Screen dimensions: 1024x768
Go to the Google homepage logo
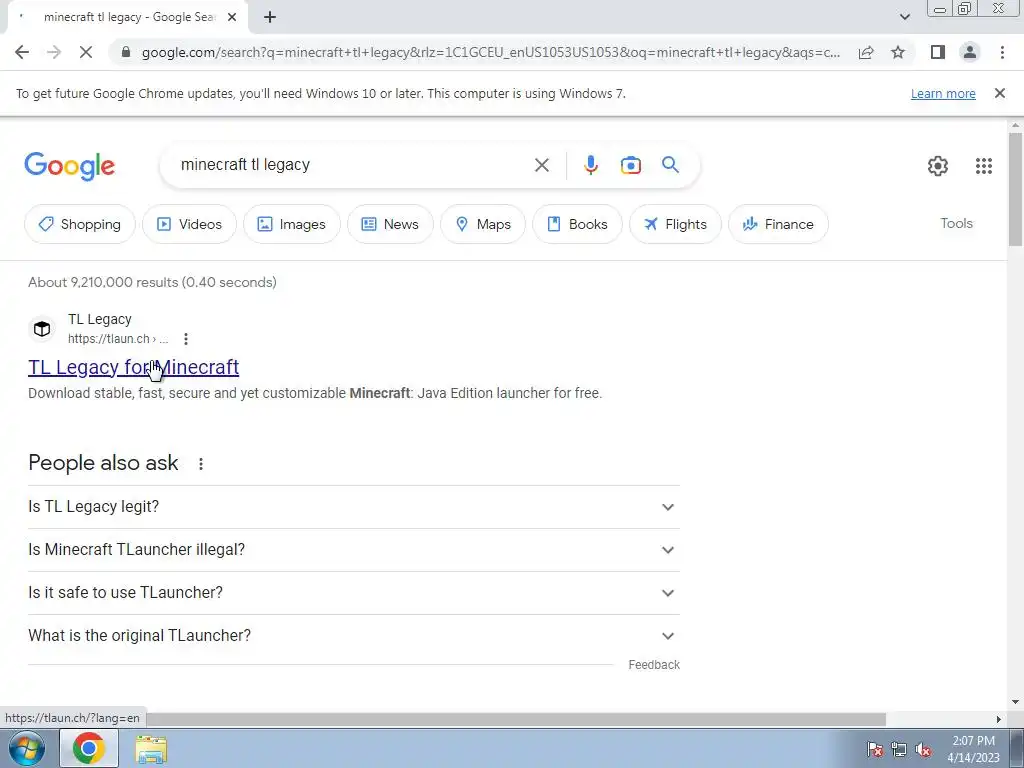point(69,166)
